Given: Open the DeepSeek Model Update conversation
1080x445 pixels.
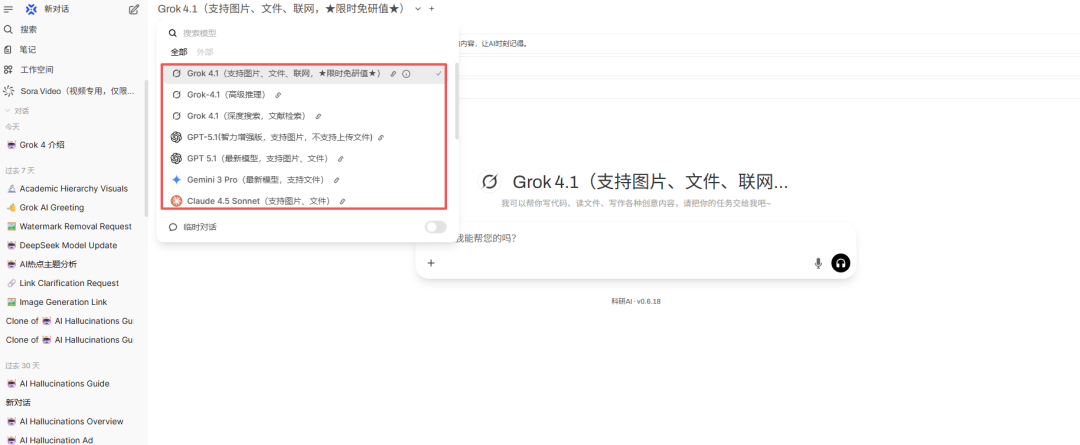Looking at the screenshot, I should pyautogui.click(x=69, y=245).
